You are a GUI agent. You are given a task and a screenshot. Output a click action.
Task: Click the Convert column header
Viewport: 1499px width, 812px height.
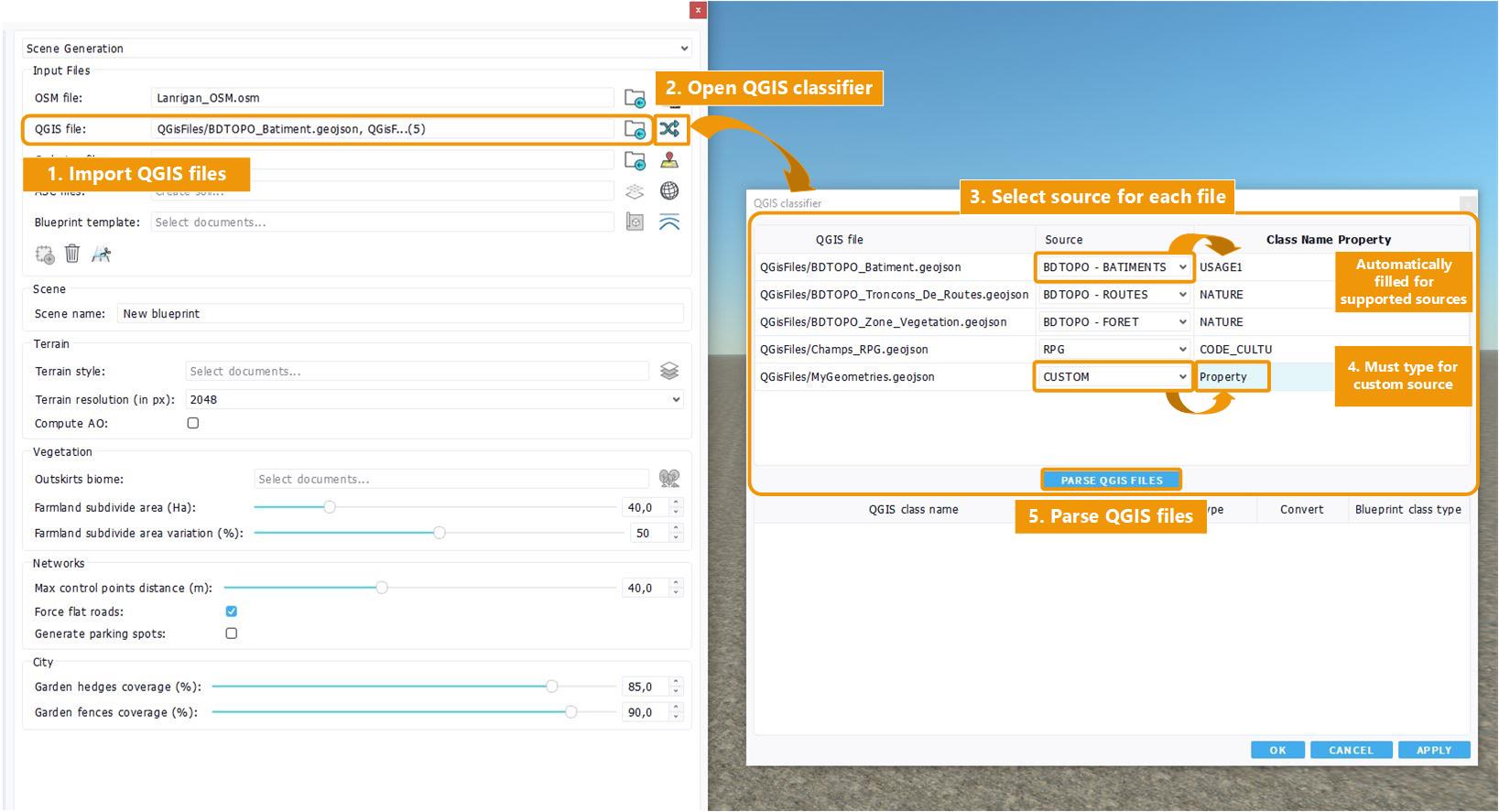tap(1301, 510)
